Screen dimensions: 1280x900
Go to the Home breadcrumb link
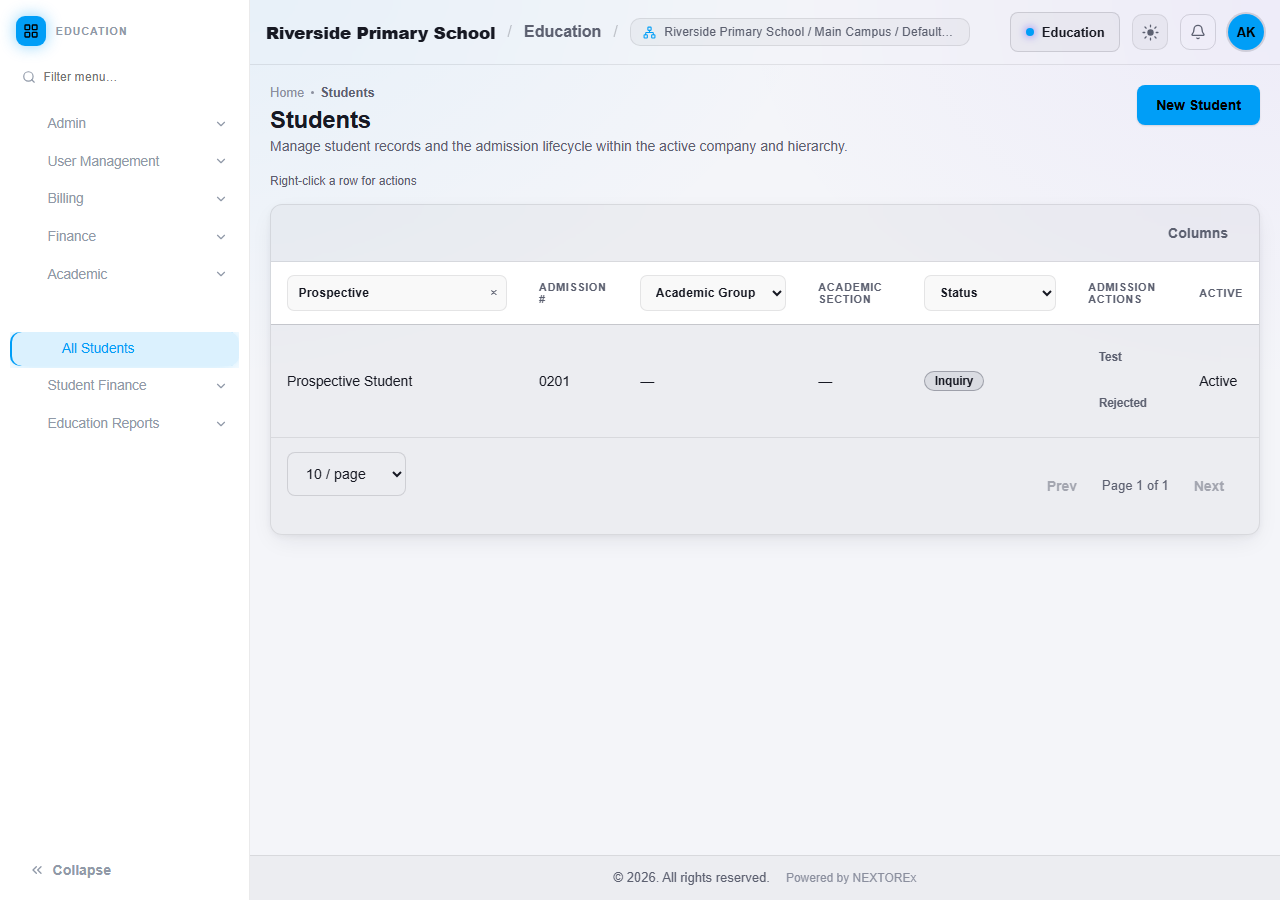click(x=287, y=93)
